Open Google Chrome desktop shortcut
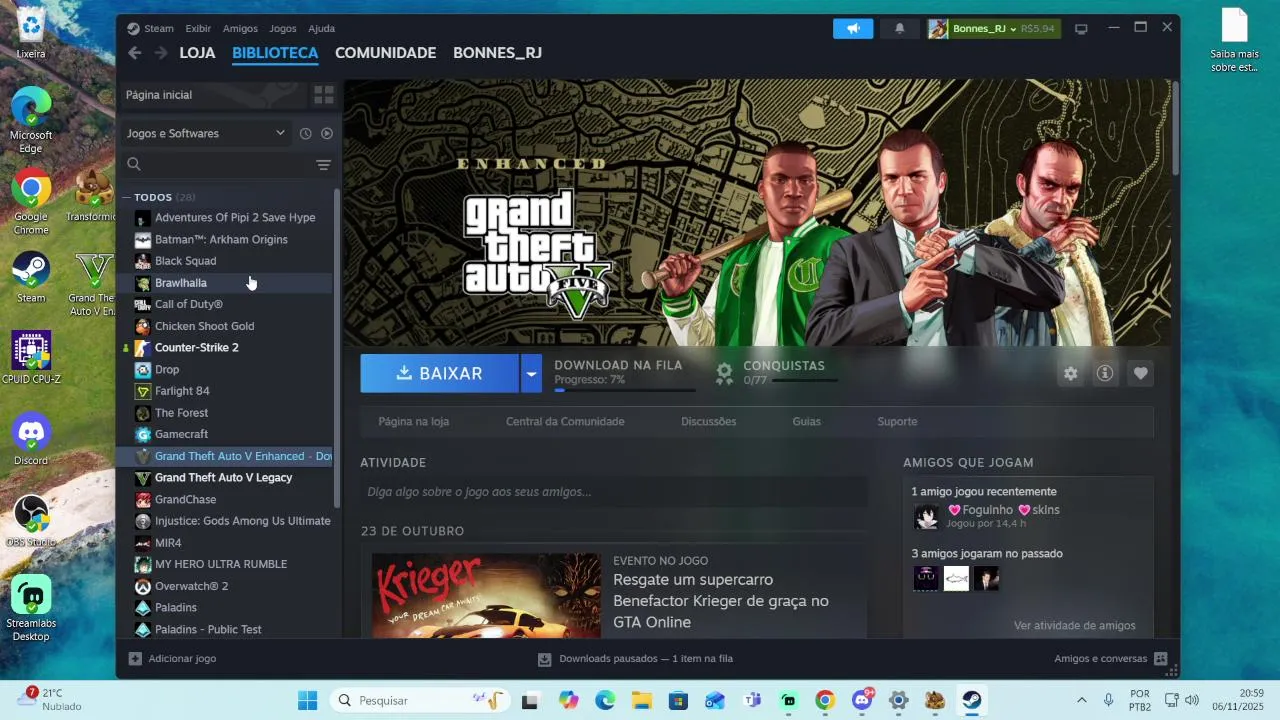Viewport: 1280px width, 720px height. click(31, 202)
